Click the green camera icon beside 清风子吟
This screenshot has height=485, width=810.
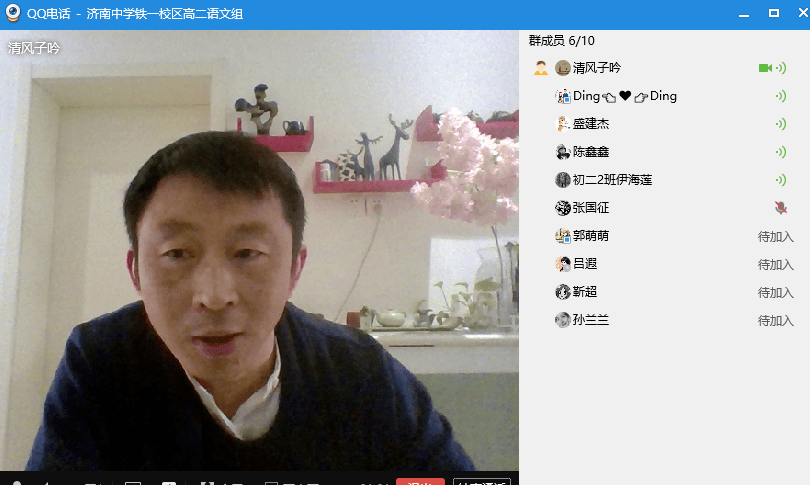click(x=765, y=68)
